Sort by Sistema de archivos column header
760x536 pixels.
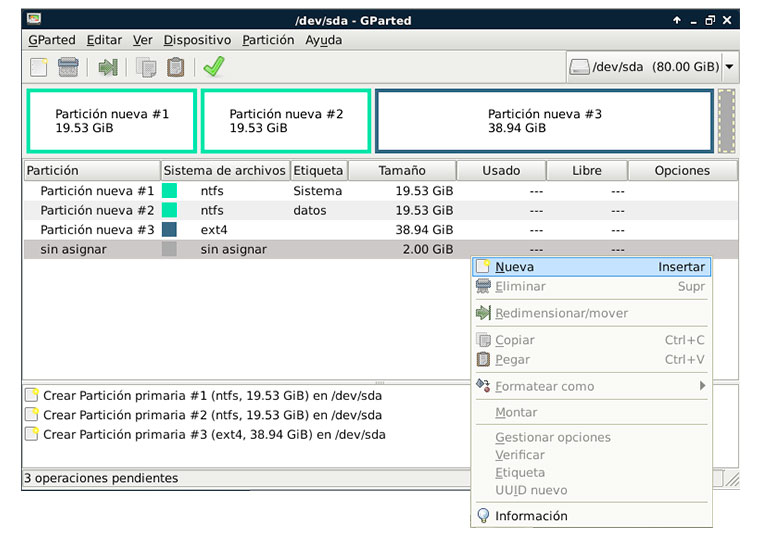(225, 171)
